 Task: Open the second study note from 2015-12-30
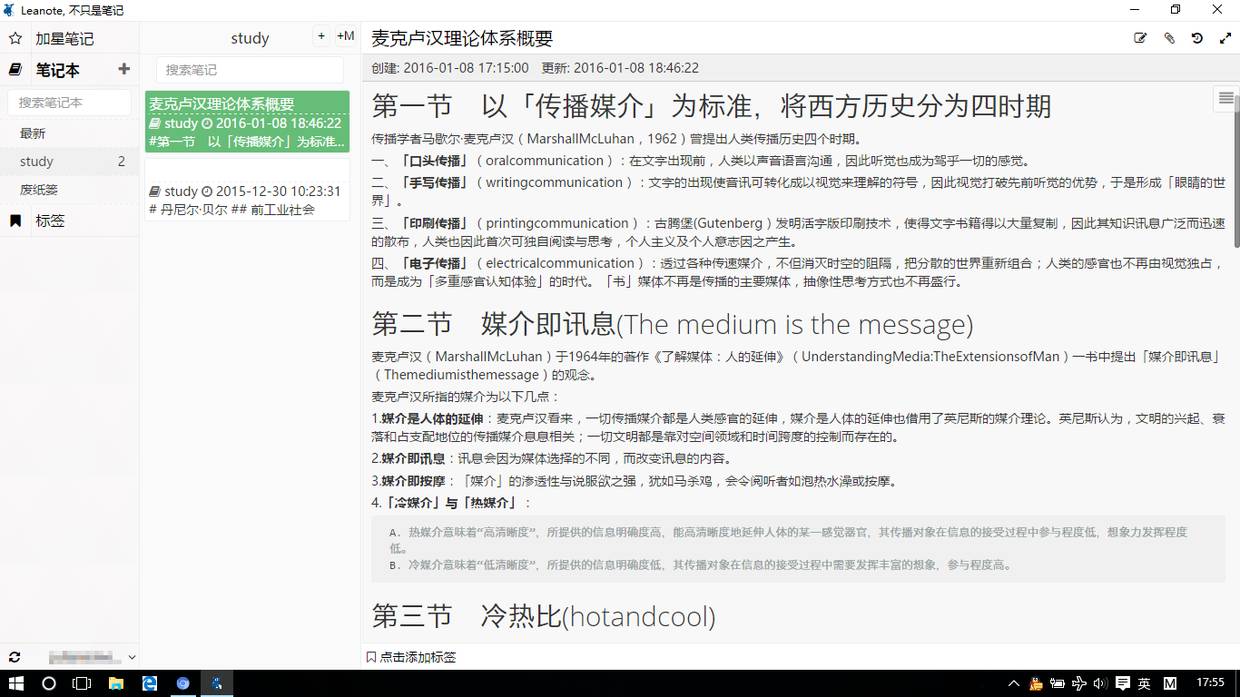click(x=247, y=200)
